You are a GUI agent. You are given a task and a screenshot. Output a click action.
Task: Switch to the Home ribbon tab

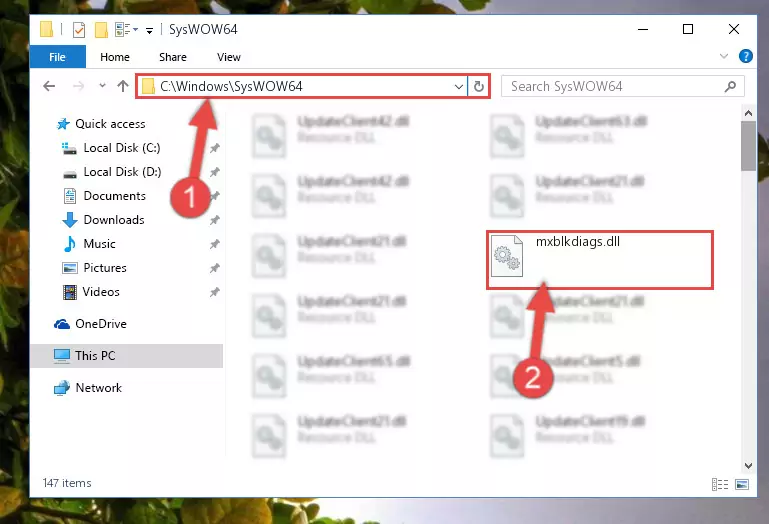click(x=115, y=57)
